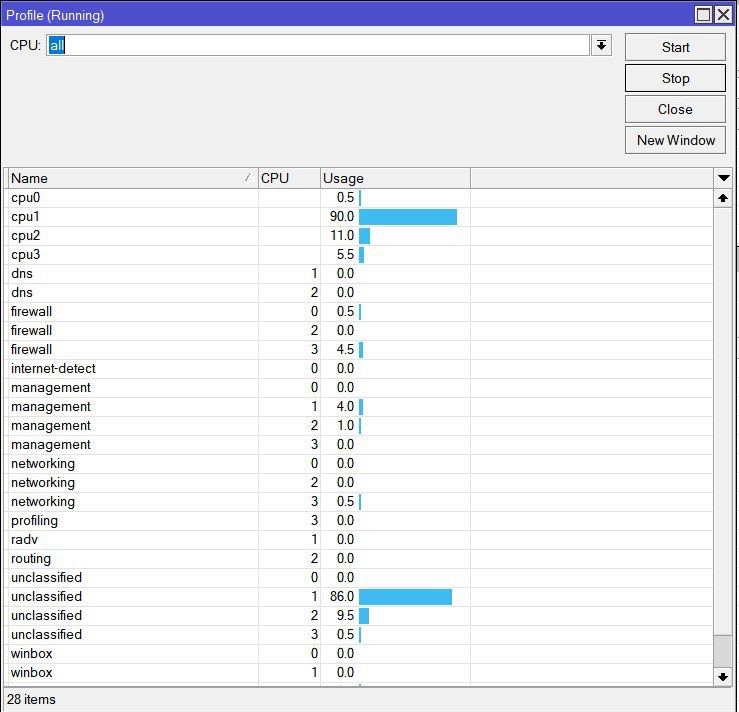This screenshot has height=712, width=739.
Task: Select the unclassified row on CPU 0
Action: 361,578
